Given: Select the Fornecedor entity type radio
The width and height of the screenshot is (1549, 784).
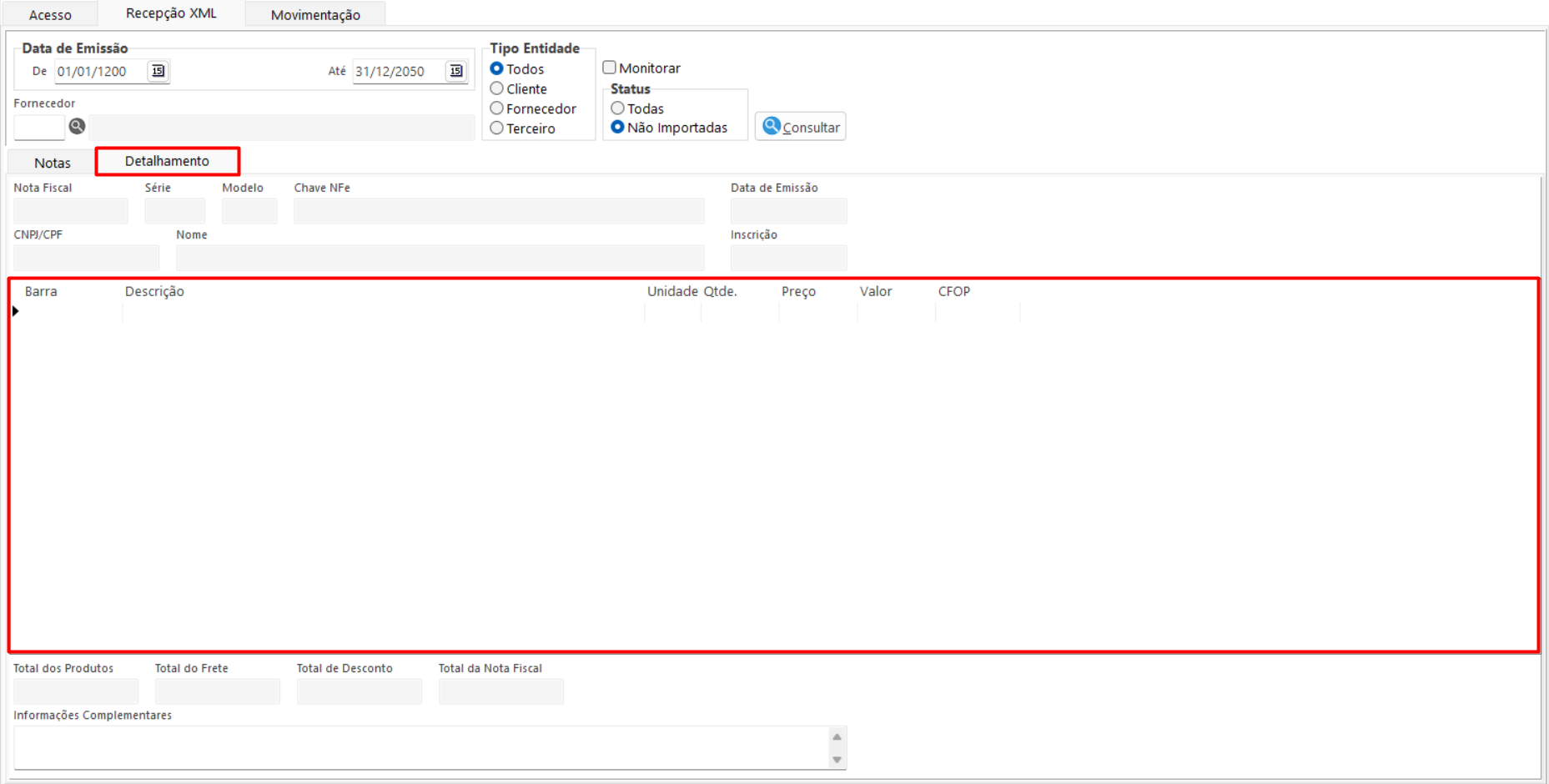Looking at the screenshot, I should click(497, 108).
